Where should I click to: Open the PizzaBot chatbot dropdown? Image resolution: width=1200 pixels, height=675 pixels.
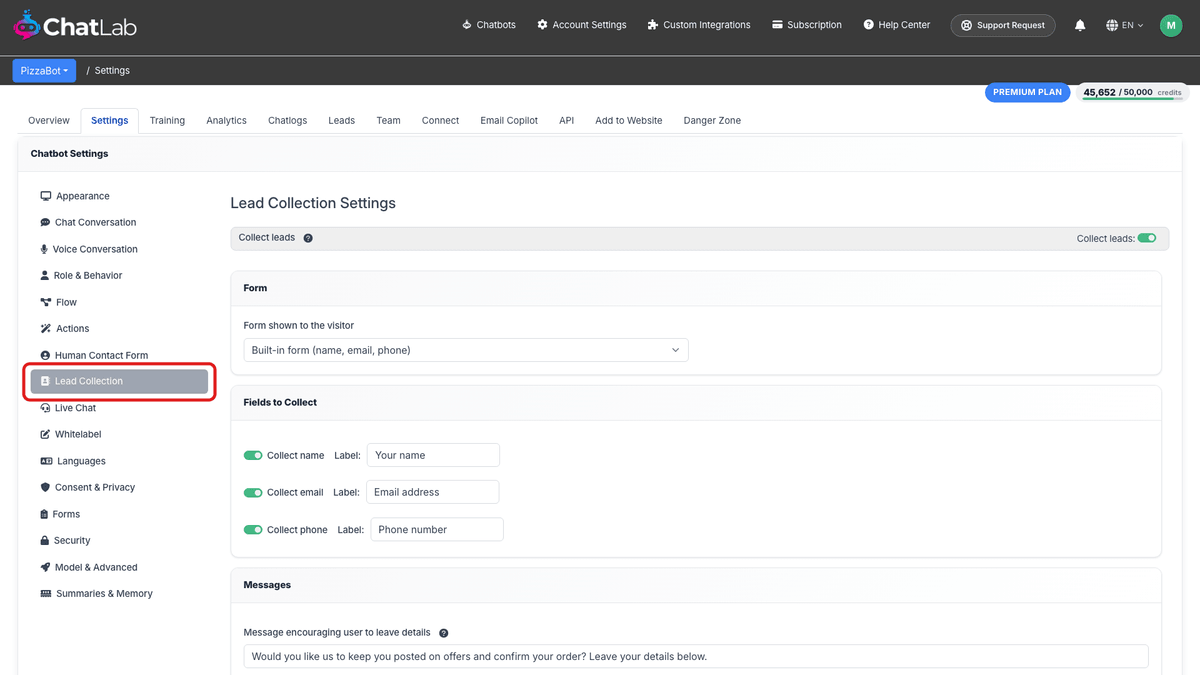pos(44,71)
